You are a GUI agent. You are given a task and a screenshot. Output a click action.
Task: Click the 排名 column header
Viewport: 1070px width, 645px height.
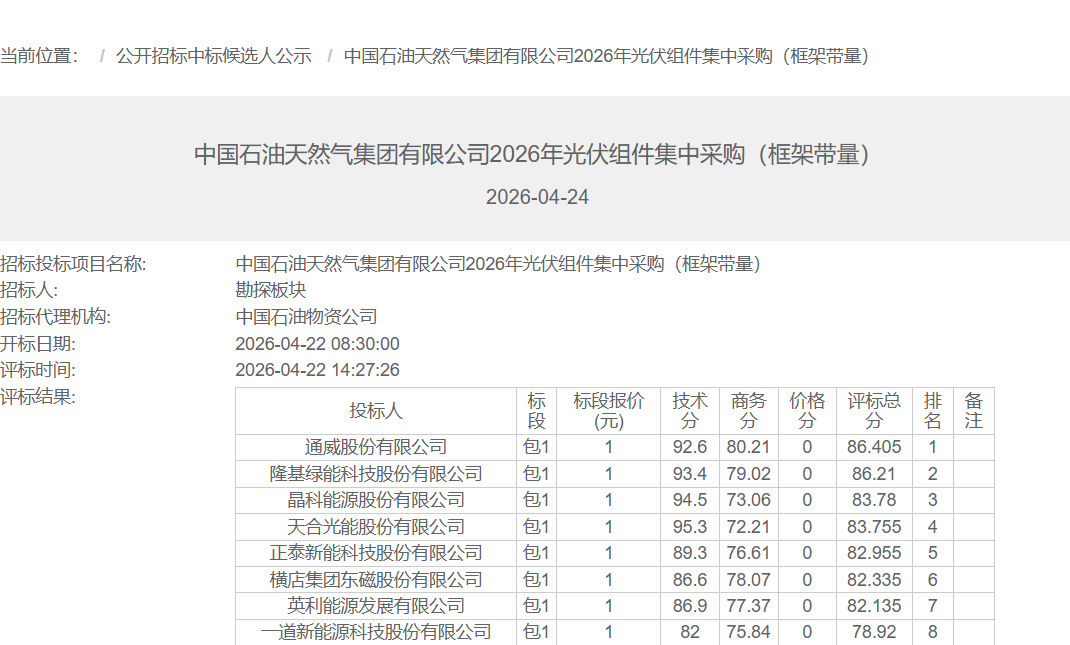pyautogui.click(x=932, y=411)
